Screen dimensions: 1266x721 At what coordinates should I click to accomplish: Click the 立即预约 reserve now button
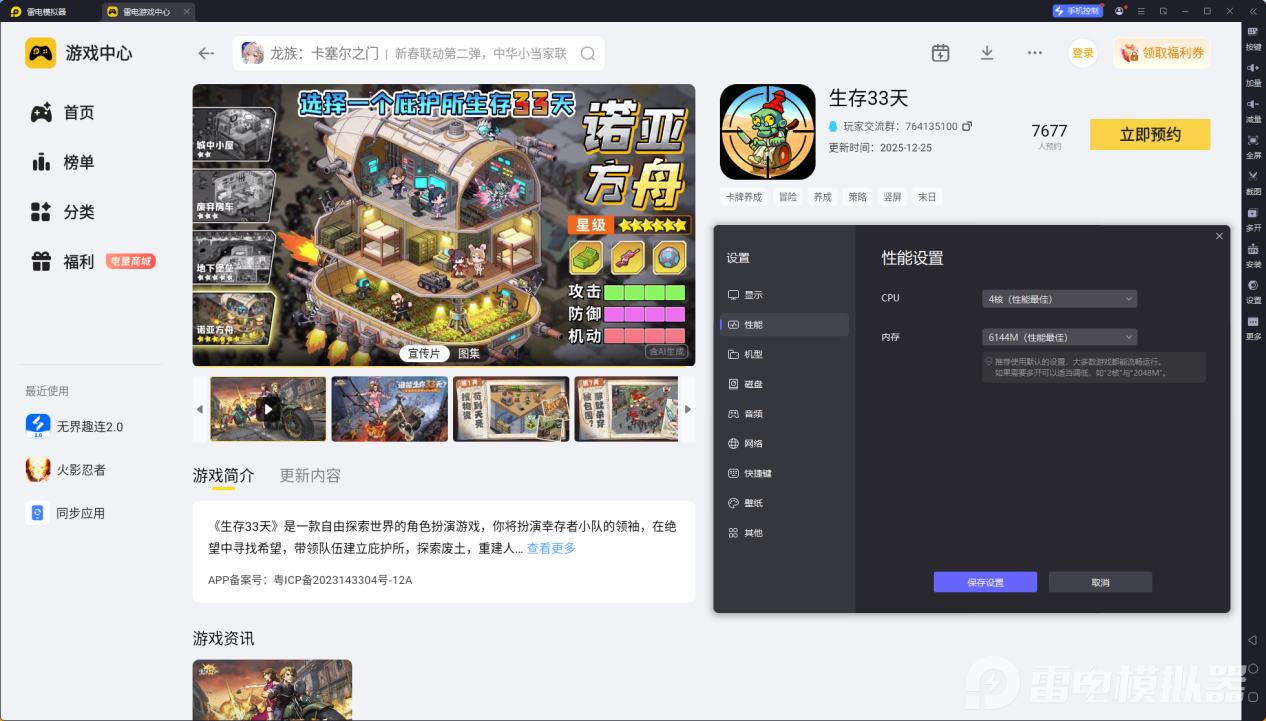(1150, 135)
